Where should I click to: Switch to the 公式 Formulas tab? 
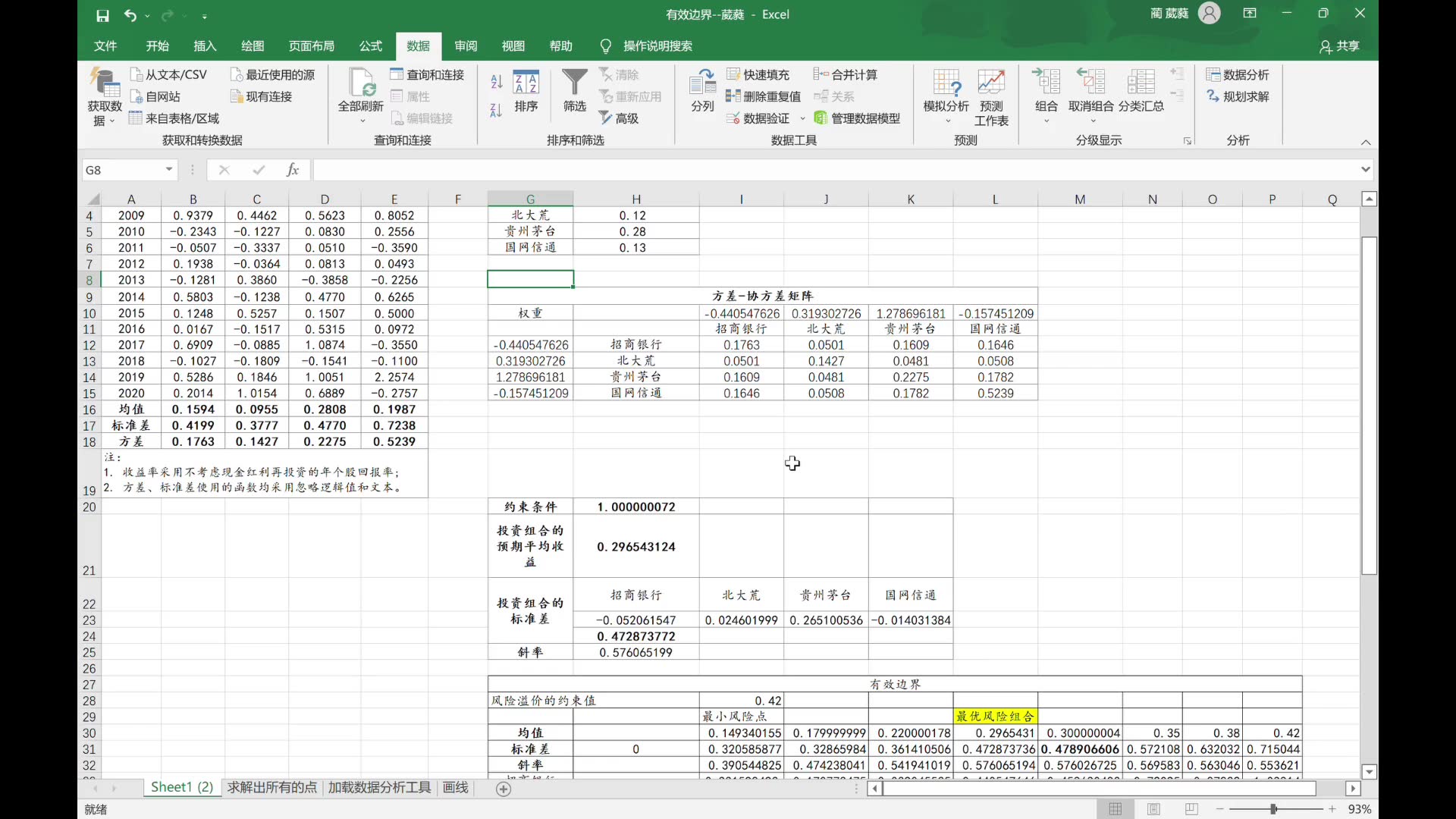[371, 46]
